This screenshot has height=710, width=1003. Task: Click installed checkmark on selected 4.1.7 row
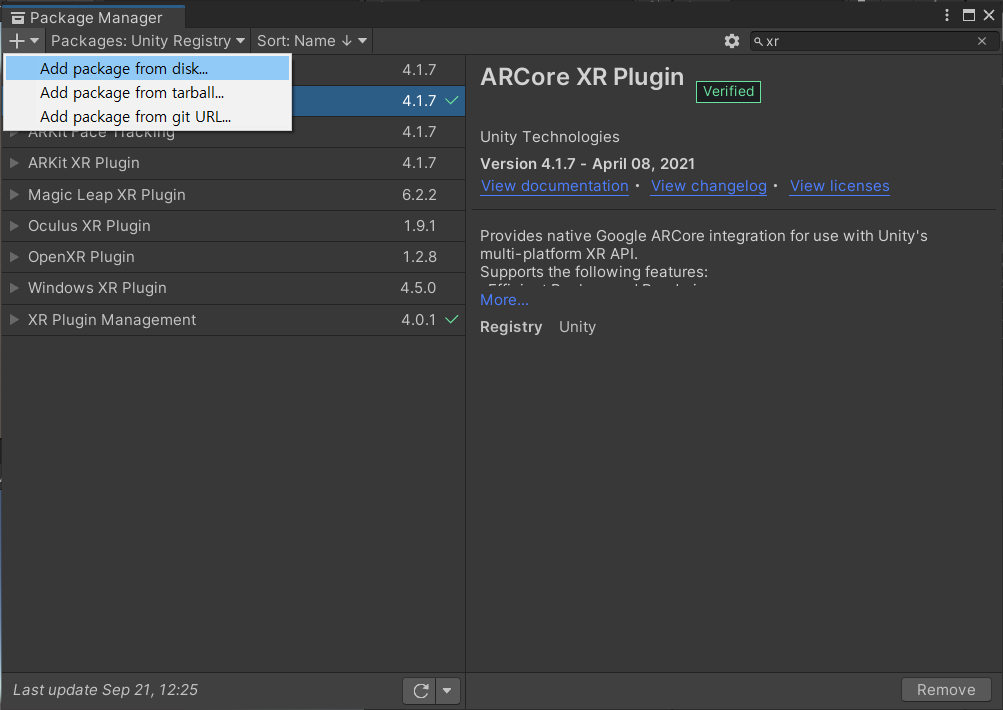click(x=452, y=100)
